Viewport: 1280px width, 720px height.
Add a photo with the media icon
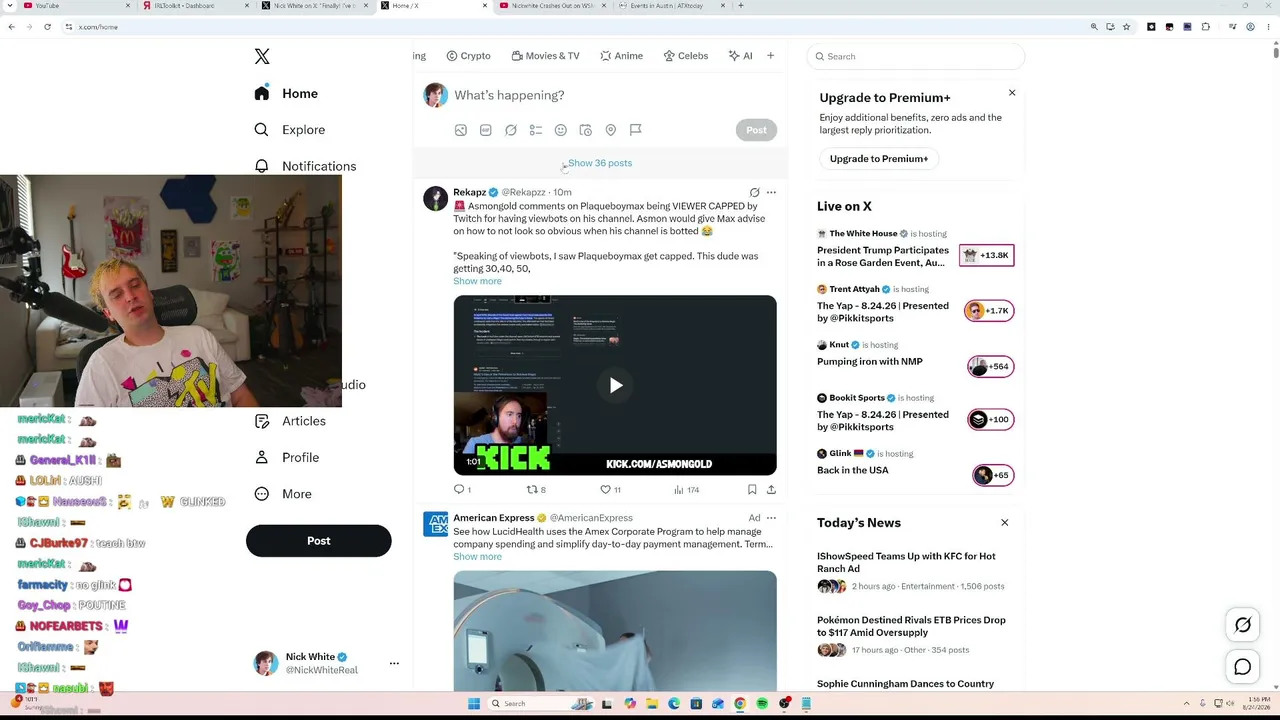coord(461,130)
